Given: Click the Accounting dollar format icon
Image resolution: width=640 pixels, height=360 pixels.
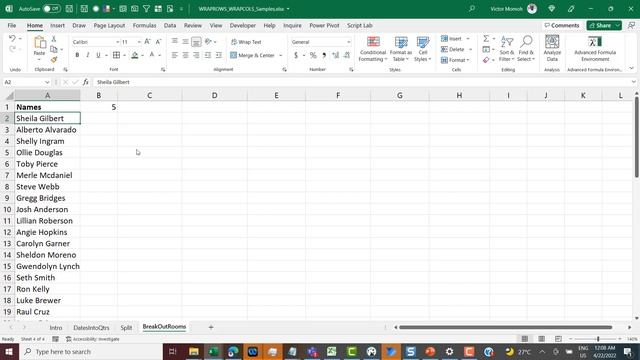Looking at the screenshot, I should point(296,55).
